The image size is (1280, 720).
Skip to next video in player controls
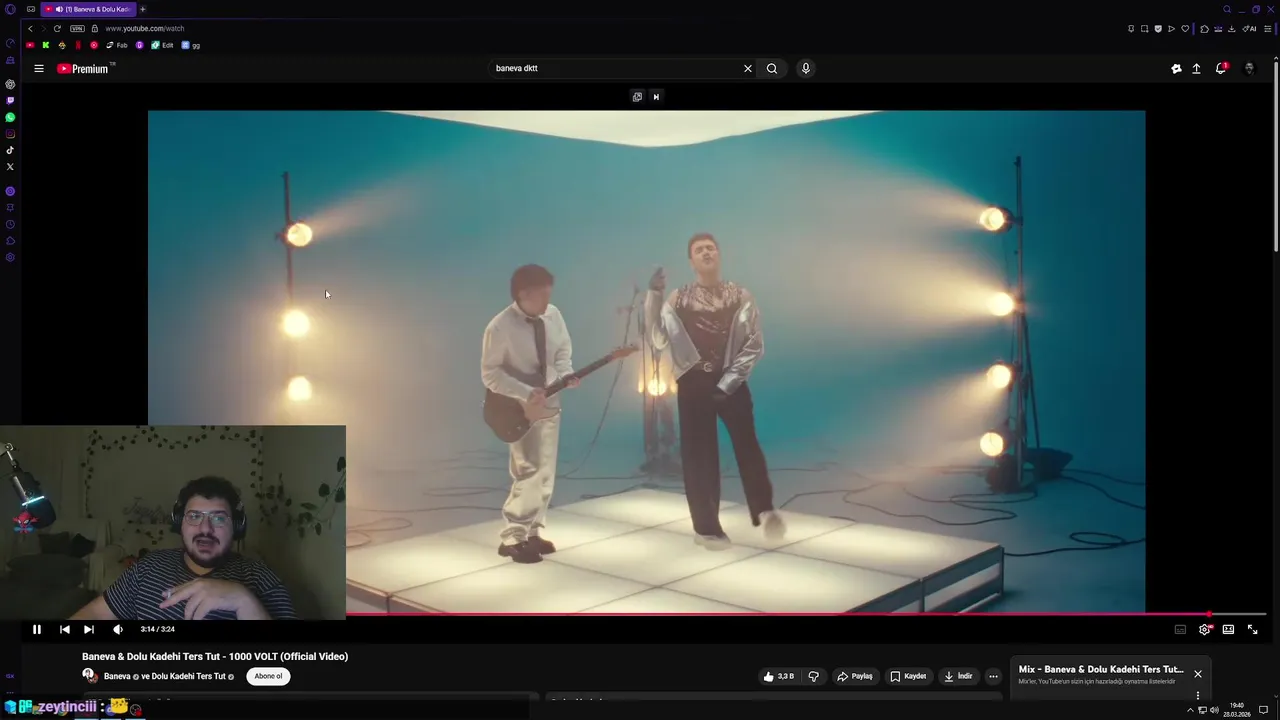(x=89, y=629)
